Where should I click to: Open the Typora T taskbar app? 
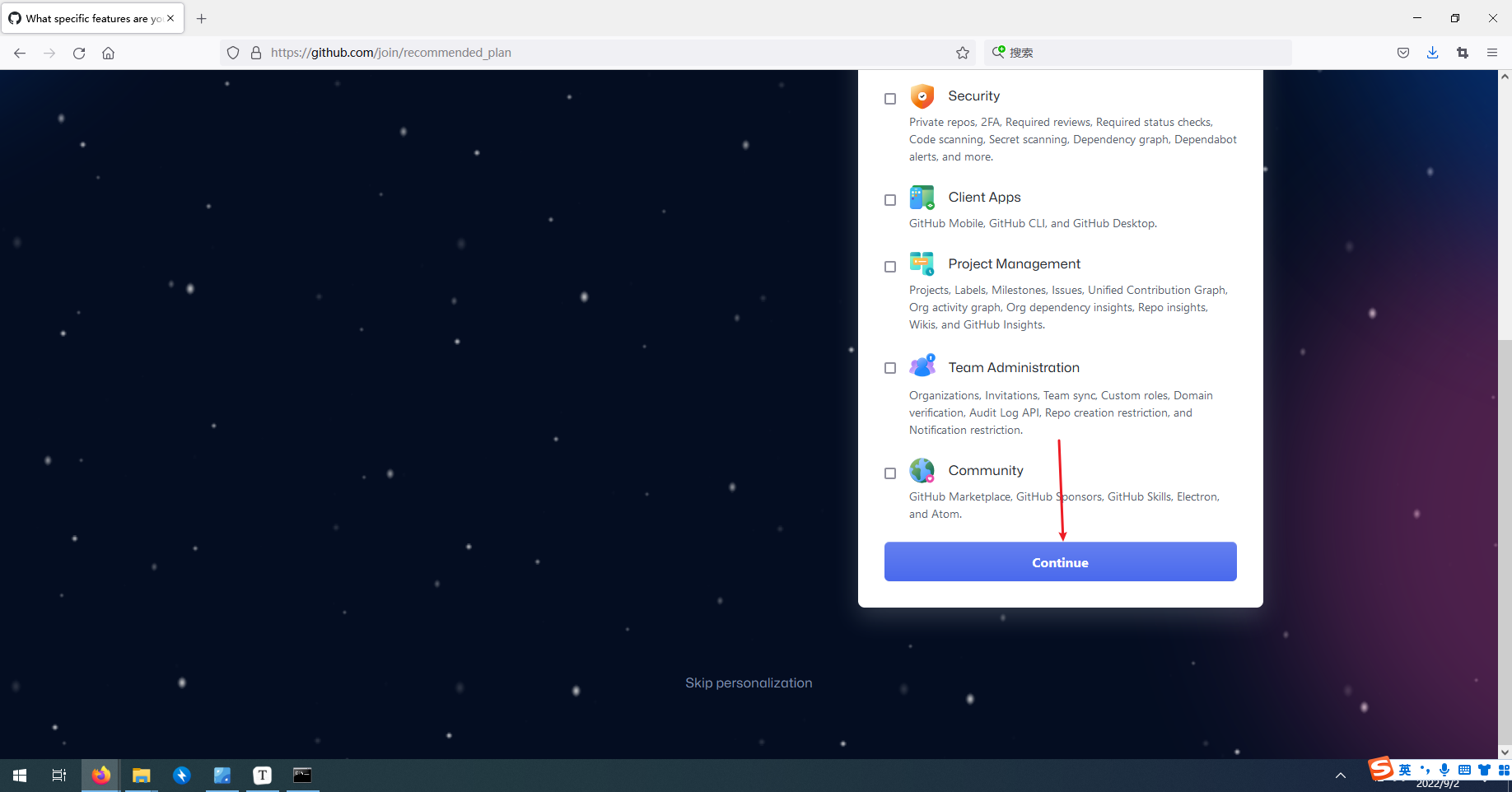tap(262, 776)
